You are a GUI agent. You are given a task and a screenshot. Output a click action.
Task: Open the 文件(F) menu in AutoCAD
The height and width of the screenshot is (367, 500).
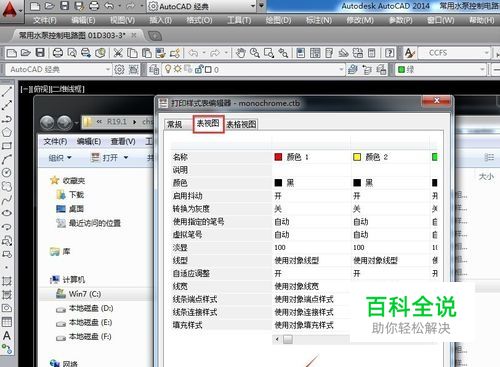click(x=45, y=20)
